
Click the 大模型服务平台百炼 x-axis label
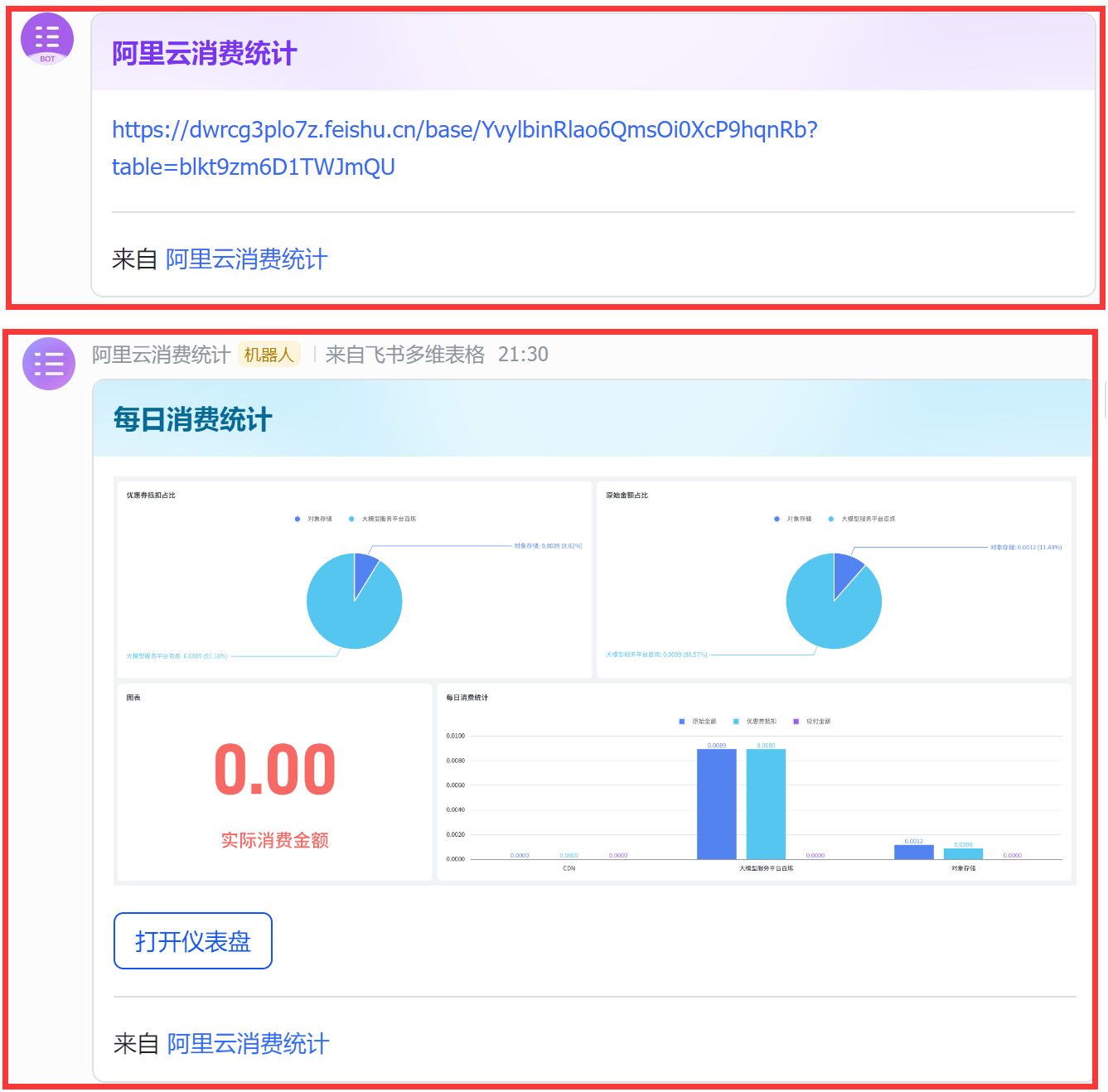[x=767, y=868]
